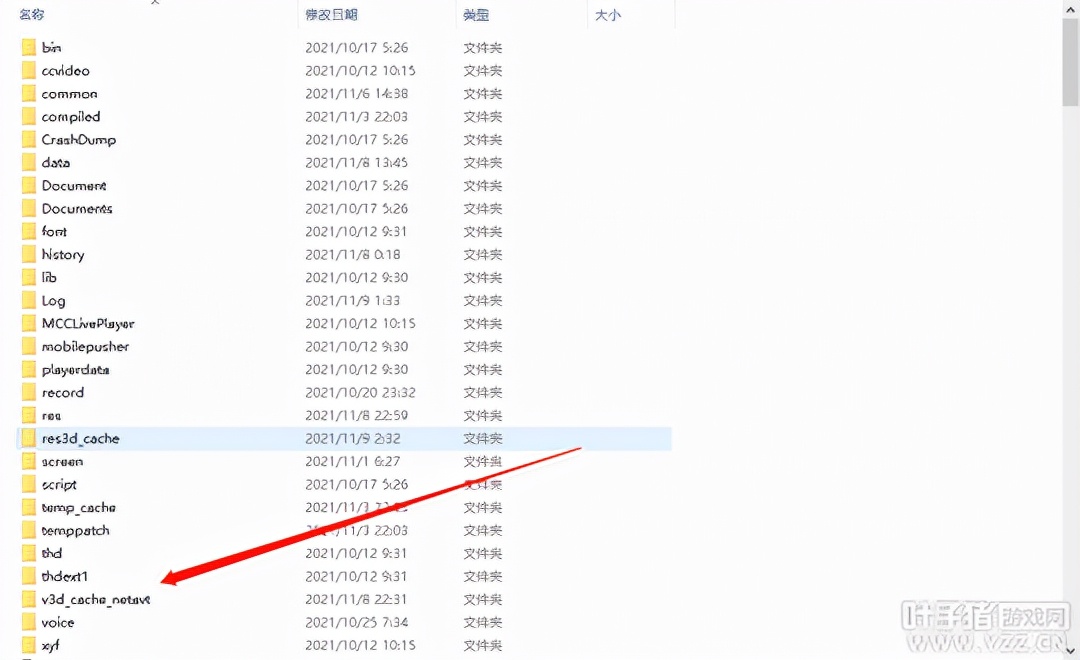Click the scrollbar up arrow
The height and width of the screenshot is (660, 1080).
(1072, 8)
